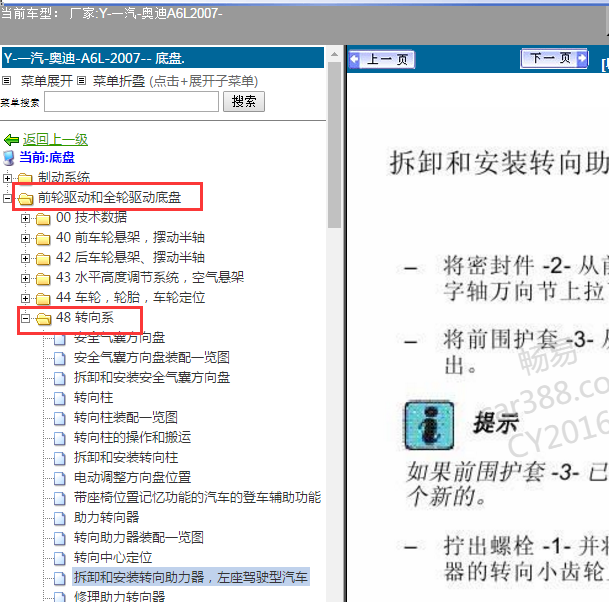
Task: Click folder icon of 前轮驱动和全轮驱动底盘
Action: click(26, 198)
